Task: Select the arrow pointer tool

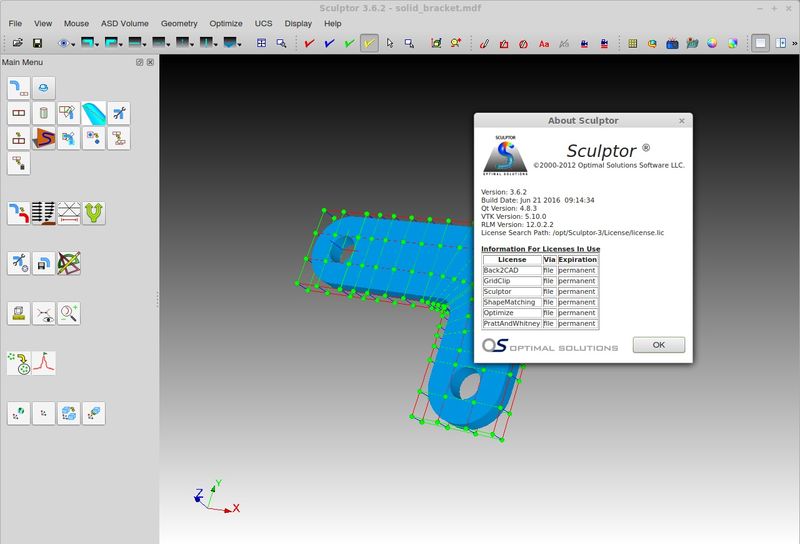Action: click(x=390, y=43)
